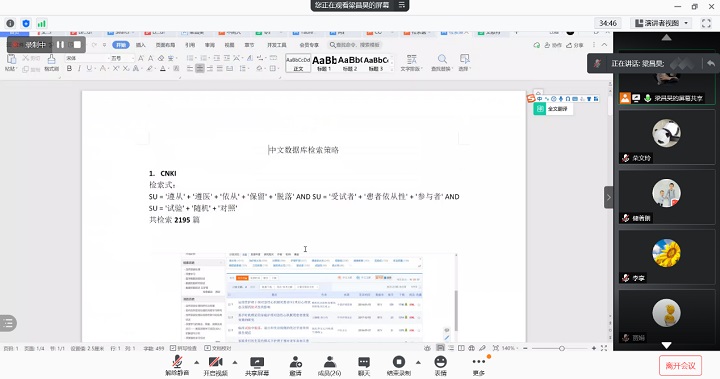
Task: Click the network signal strength icon
Action: coord(42,23)
